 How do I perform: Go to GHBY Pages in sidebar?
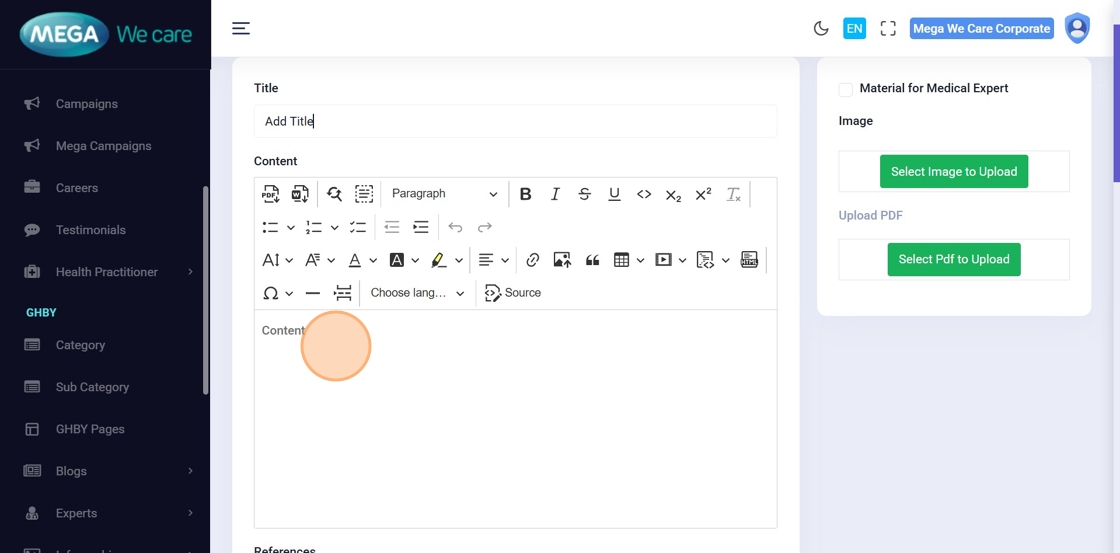[90, 429]
